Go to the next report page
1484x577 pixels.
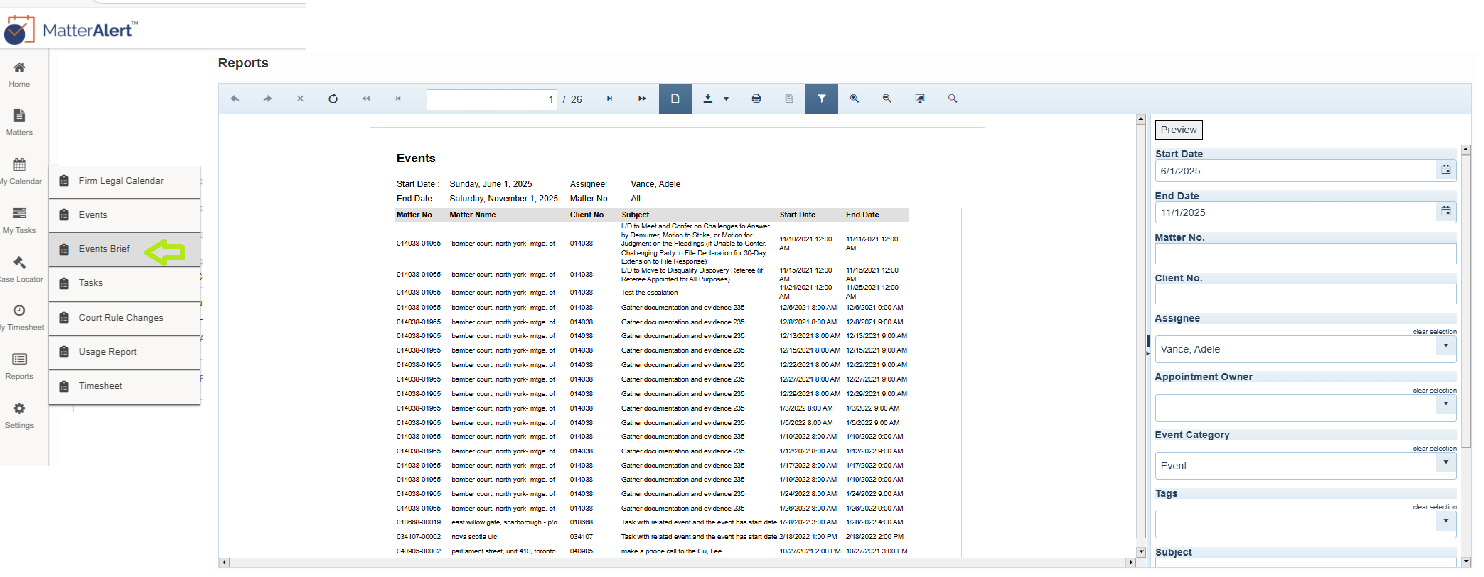click(x=609, y=99)
